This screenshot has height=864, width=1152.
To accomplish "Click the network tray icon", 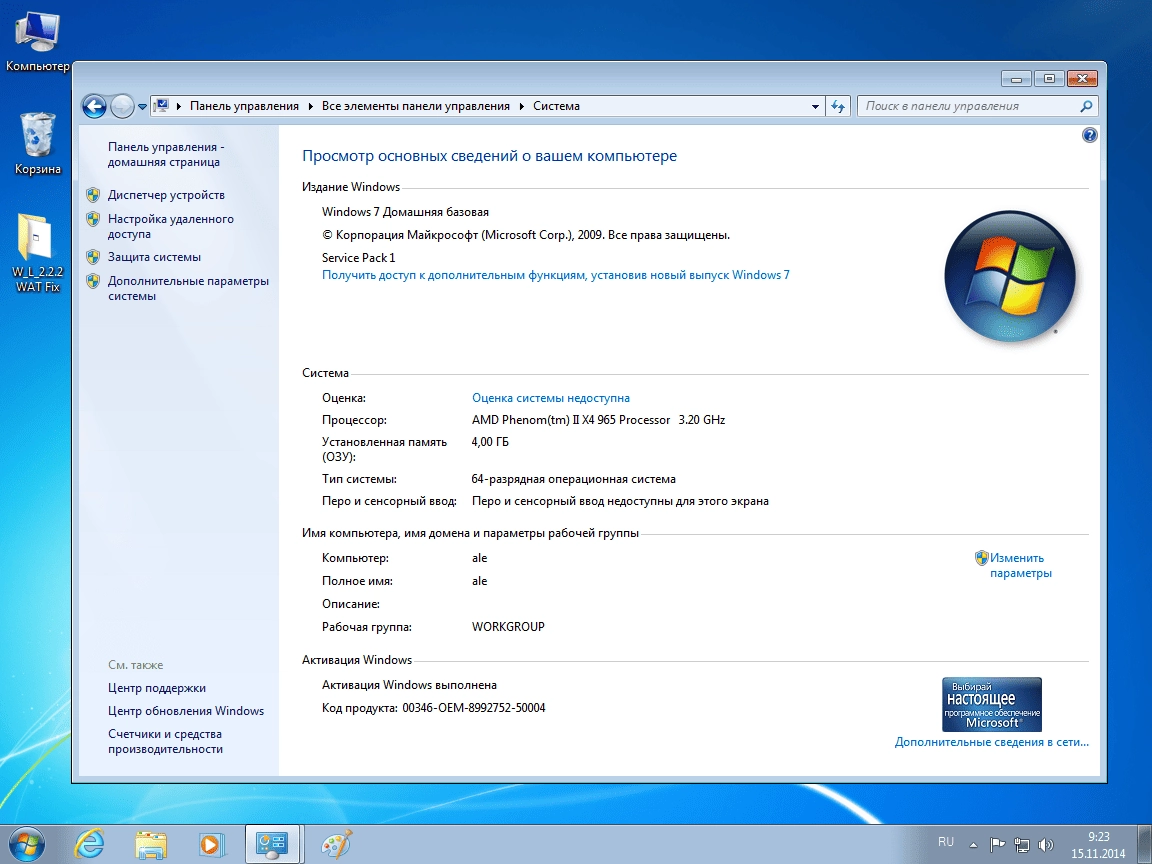I will tap(1021, 845).
